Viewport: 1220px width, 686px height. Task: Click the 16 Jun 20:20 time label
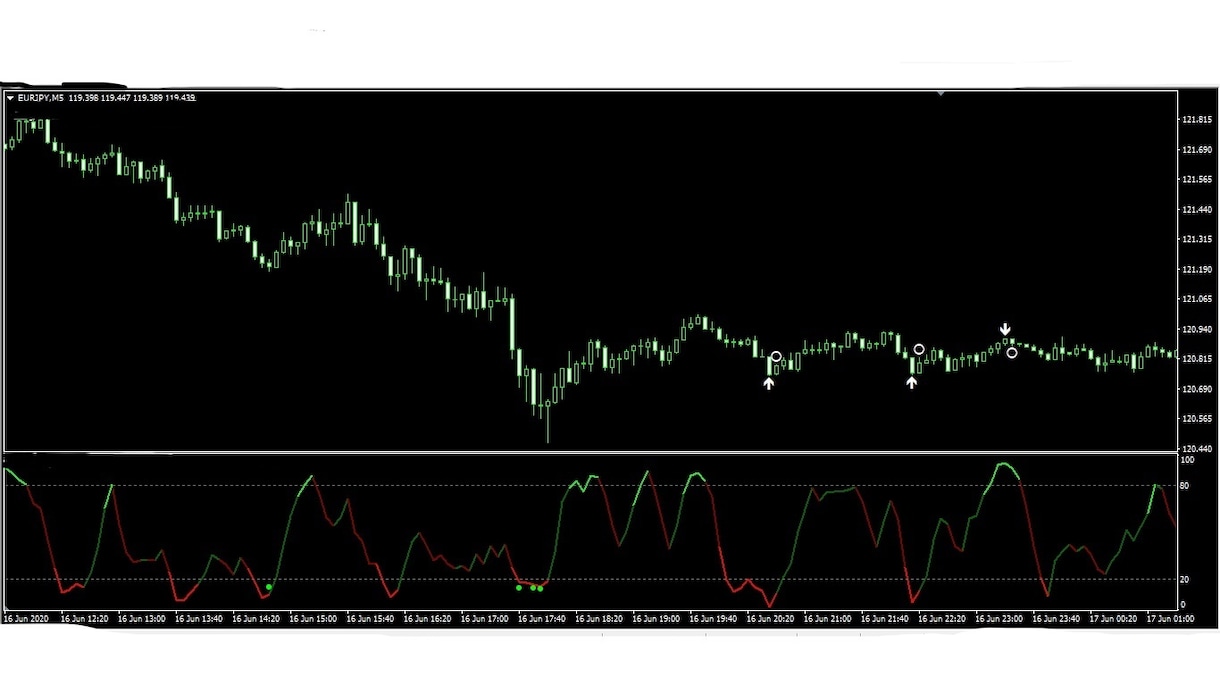(x=772, y=619)
